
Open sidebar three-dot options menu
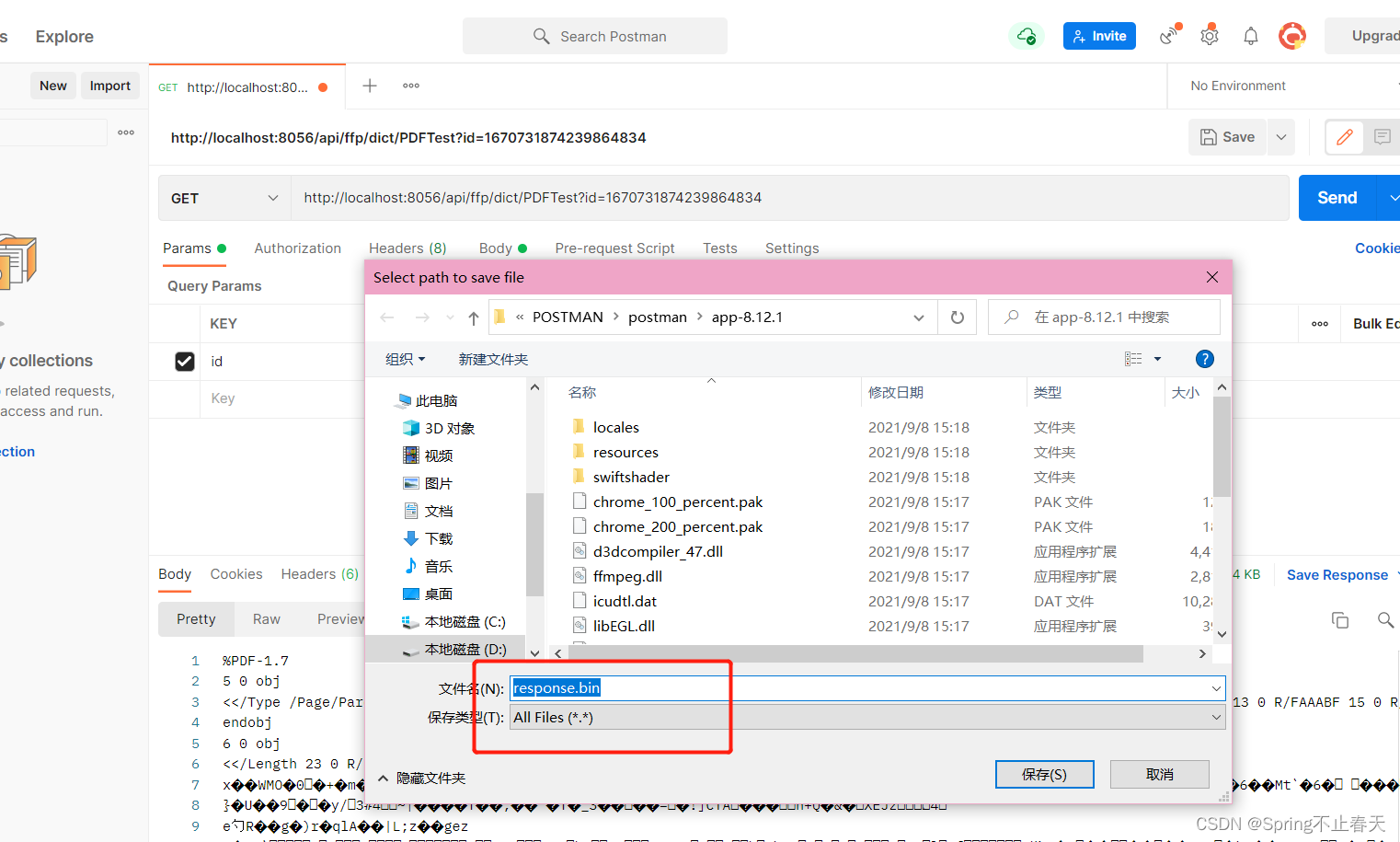point(126,133)
